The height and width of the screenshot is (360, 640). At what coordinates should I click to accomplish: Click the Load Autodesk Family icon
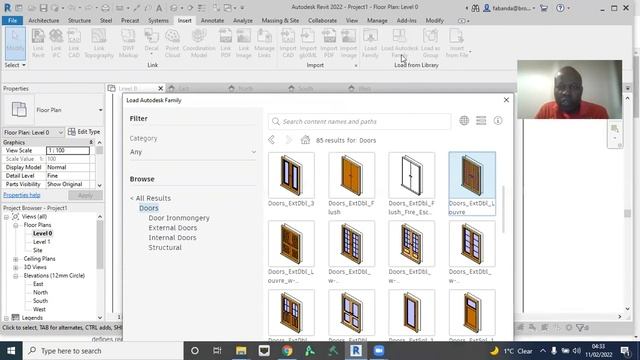[399, 43]
